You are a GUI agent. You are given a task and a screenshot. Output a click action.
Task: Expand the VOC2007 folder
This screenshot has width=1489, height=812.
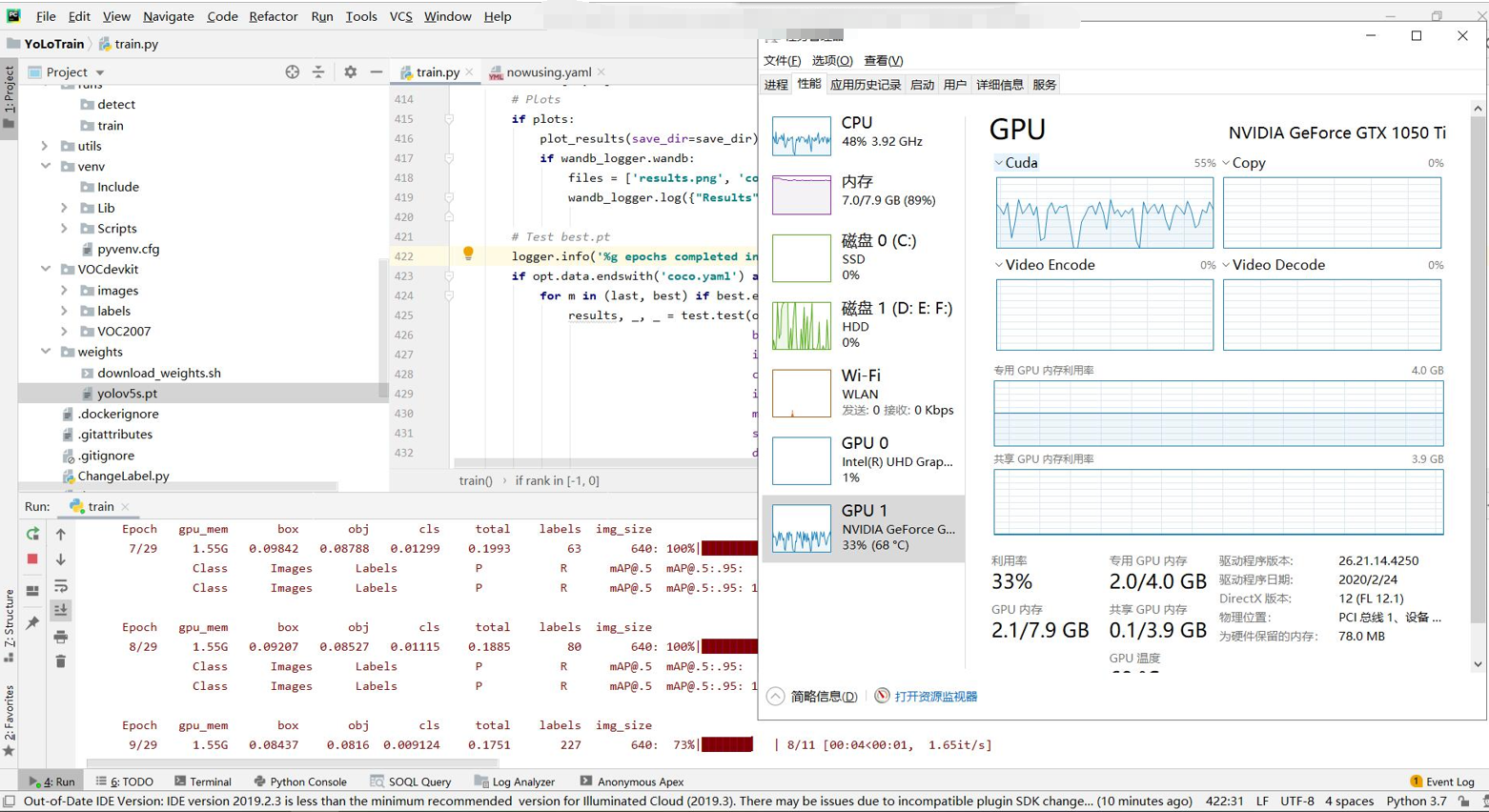65,331
